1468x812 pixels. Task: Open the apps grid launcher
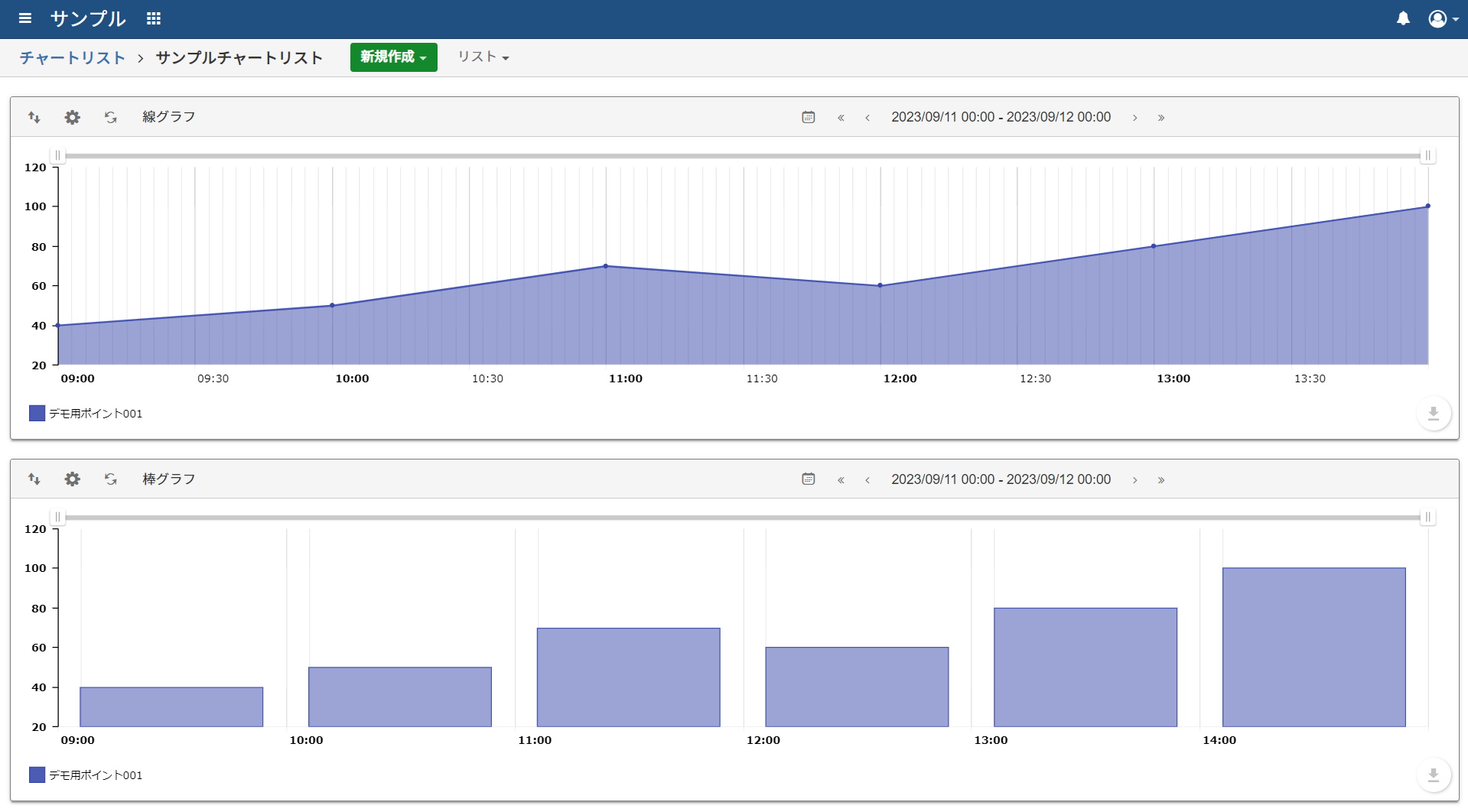[x=154, y=18]
